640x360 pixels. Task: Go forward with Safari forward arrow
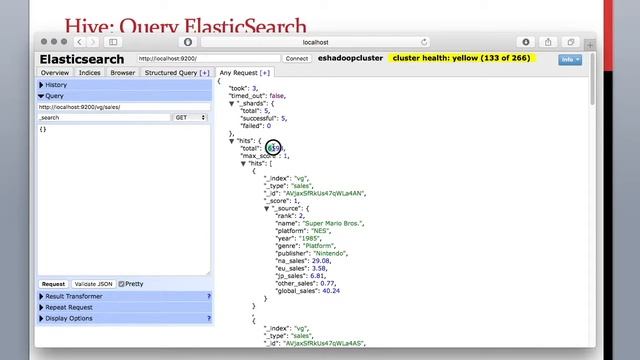[93, 42]
